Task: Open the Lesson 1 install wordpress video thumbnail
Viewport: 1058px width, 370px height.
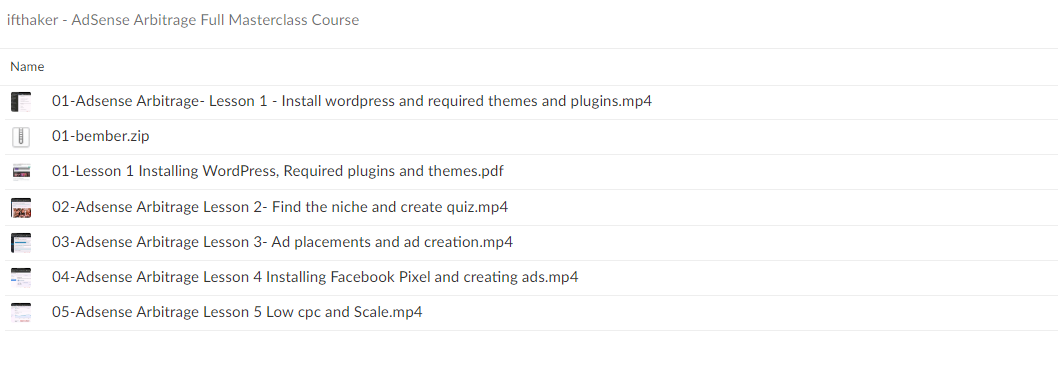Action: click(x=21, y=102)
